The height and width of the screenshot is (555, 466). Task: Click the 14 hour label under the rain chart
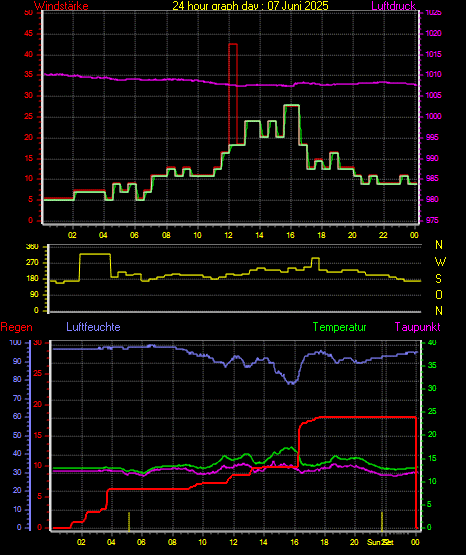(x=263, y=542)
